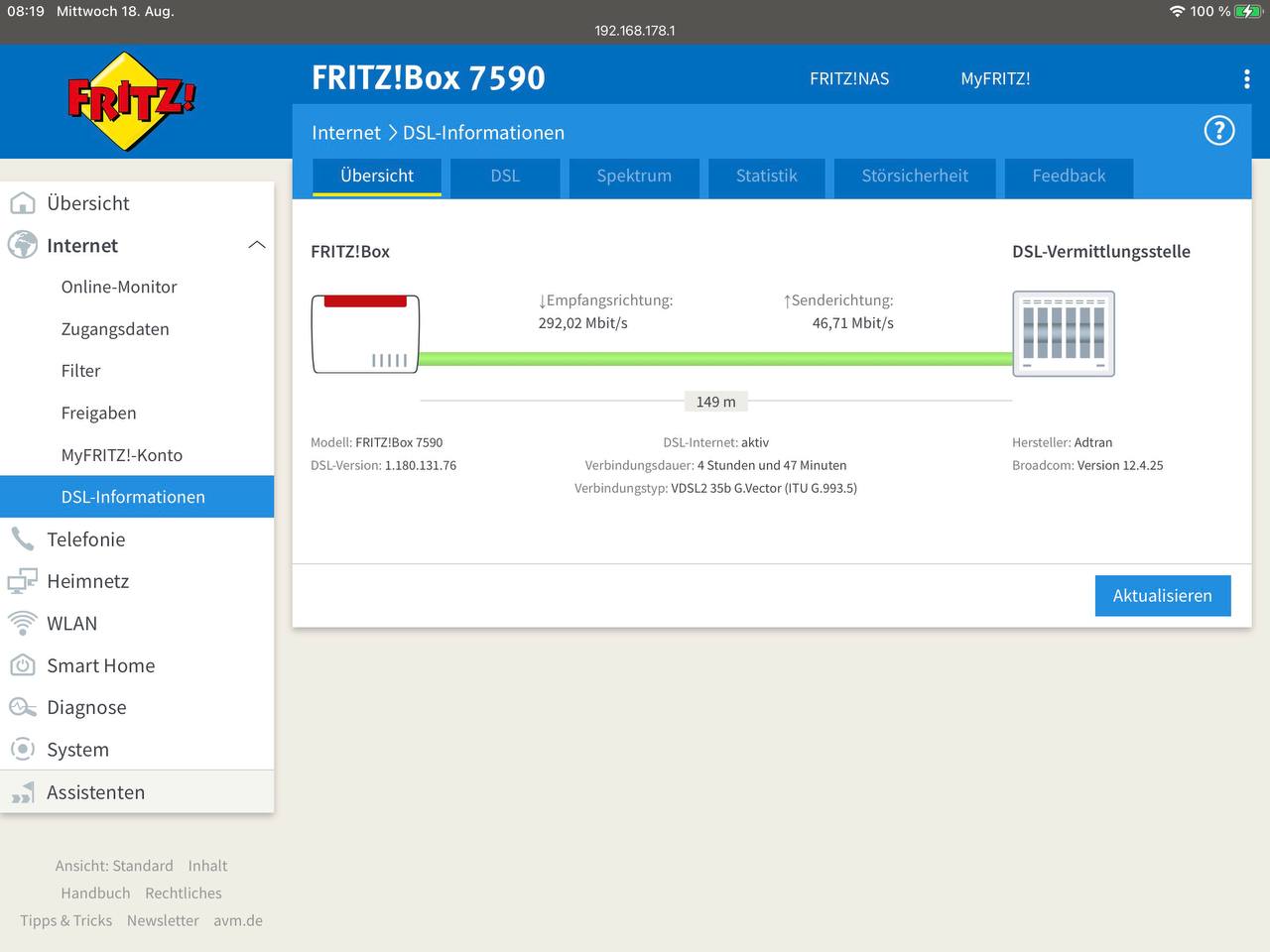Click the Internet breadcrumb link
Image resolution: width=1270 pixels, height=952 pixels.
click(346, 133)
